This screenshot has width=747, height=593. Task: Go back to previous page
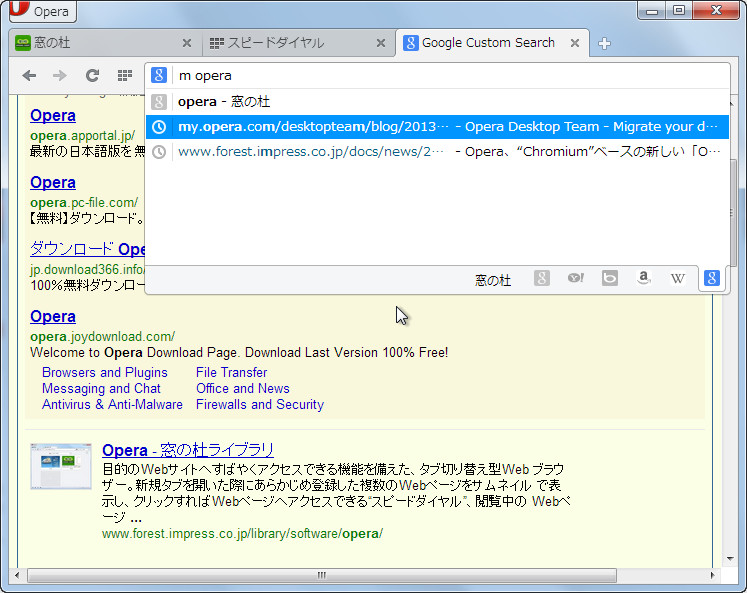[x=30, y=75]
